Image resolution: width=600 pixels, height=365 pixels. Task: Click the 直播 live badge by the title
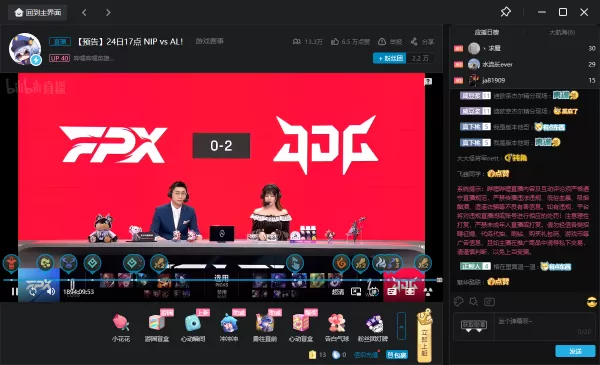point(60,41)
